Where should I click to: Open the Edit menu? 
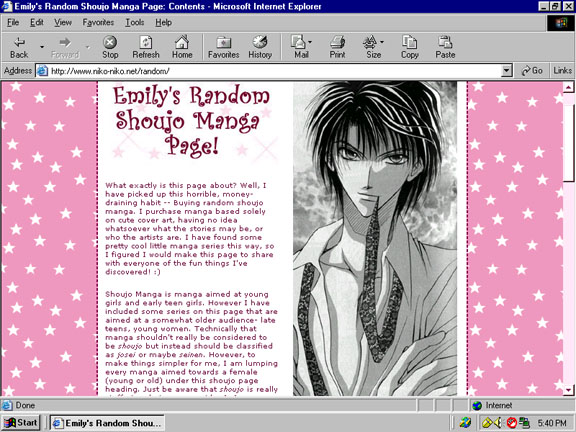pos(36,22)
